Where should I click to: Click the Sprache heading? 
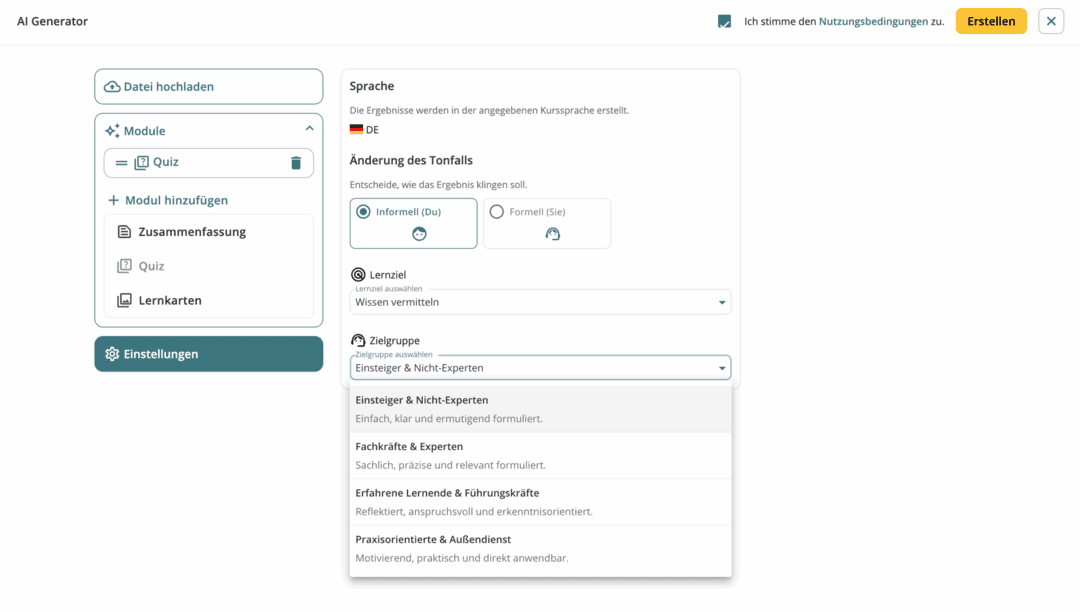[x=372, y=86]
